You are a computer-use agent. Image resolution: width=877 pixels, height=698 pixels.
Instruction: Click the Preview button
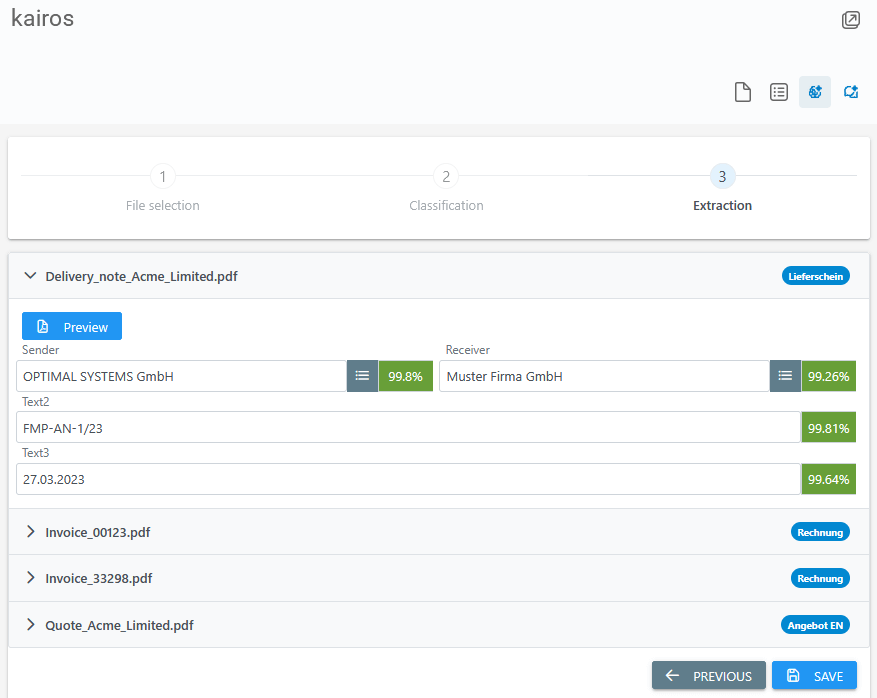coord(72,327)
